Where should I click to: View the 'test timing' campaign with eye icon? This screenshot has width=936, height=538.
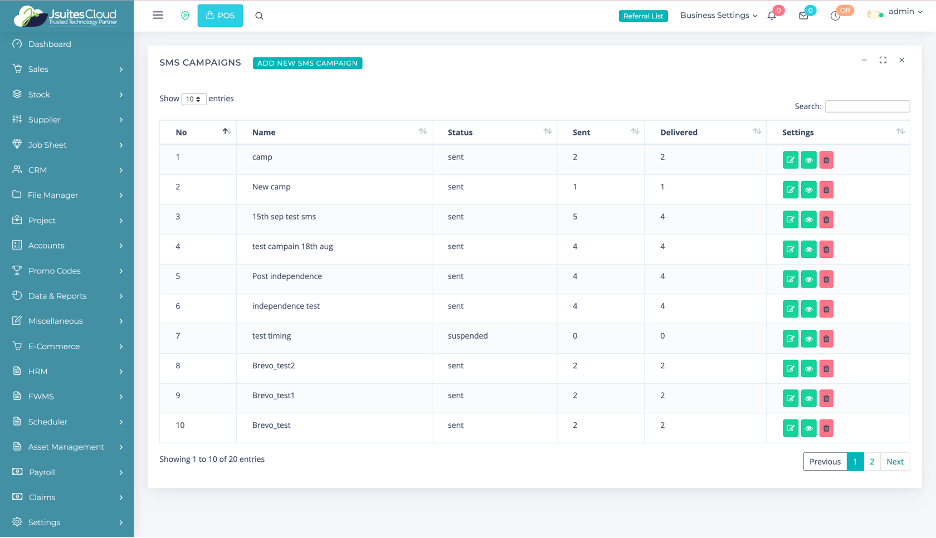pos(809,338)
